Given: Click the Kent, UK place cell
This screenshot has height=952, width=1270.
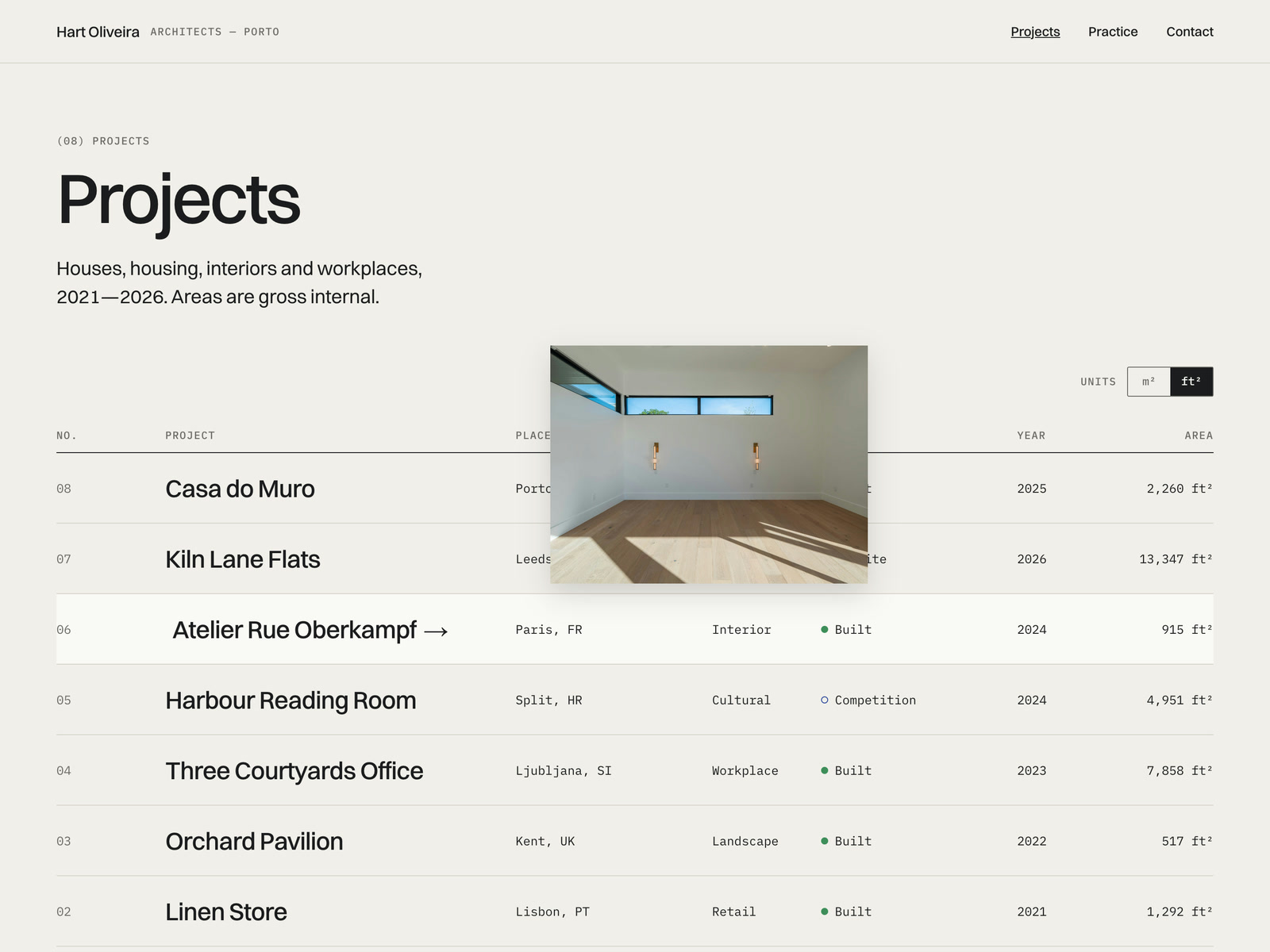Looking at the screenshot, I should click(545, 842).
